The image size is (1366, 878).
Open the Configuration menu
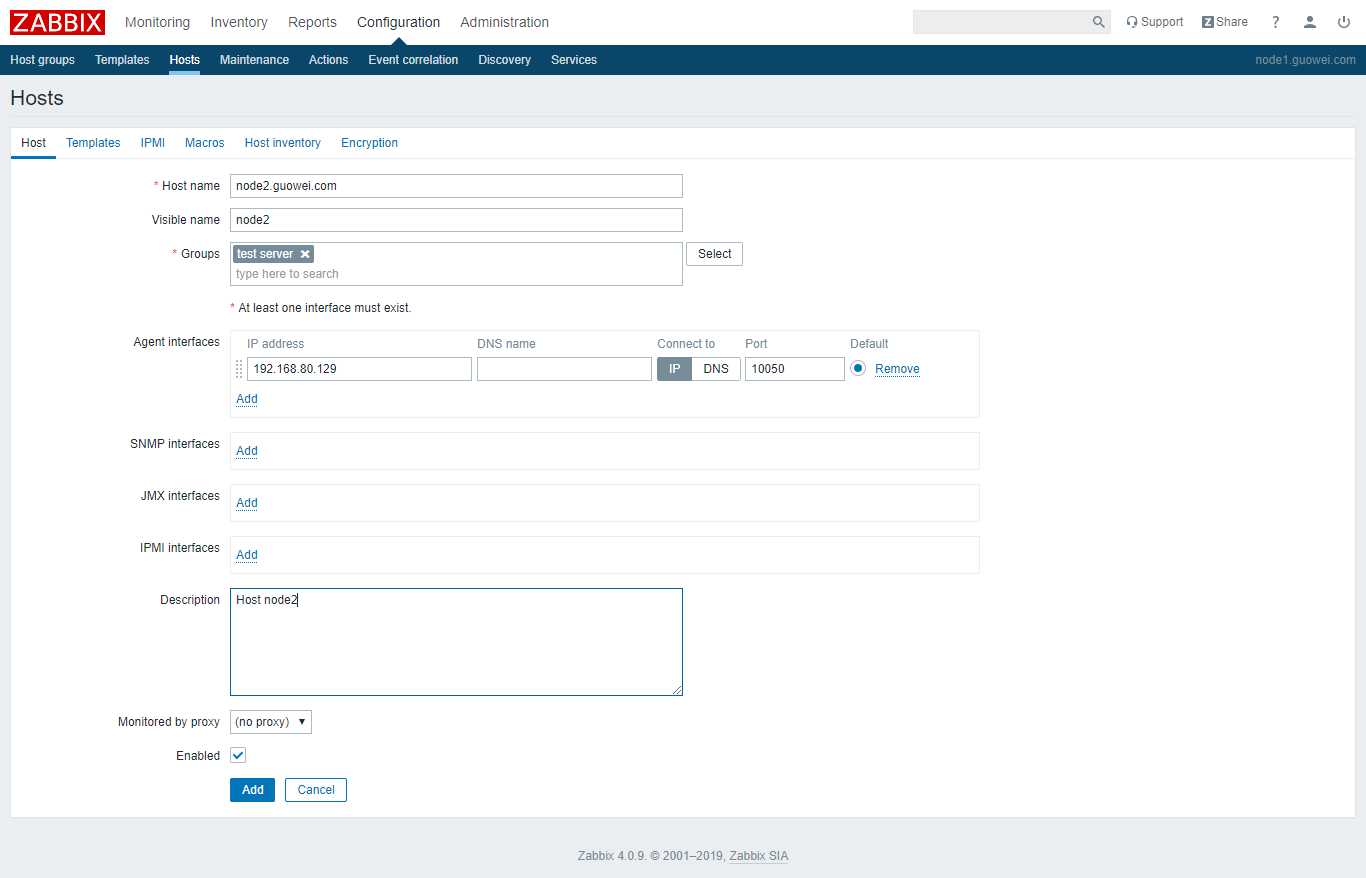398,22
